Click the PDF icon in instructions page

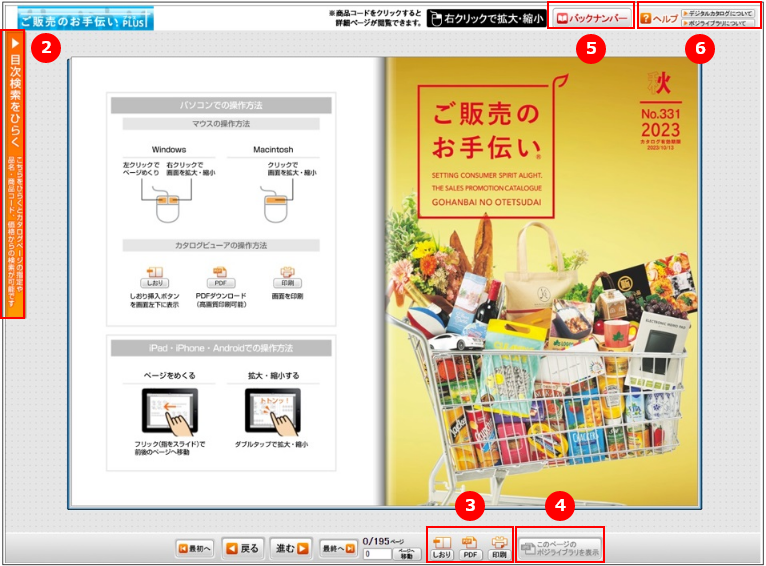coord(221,277)
